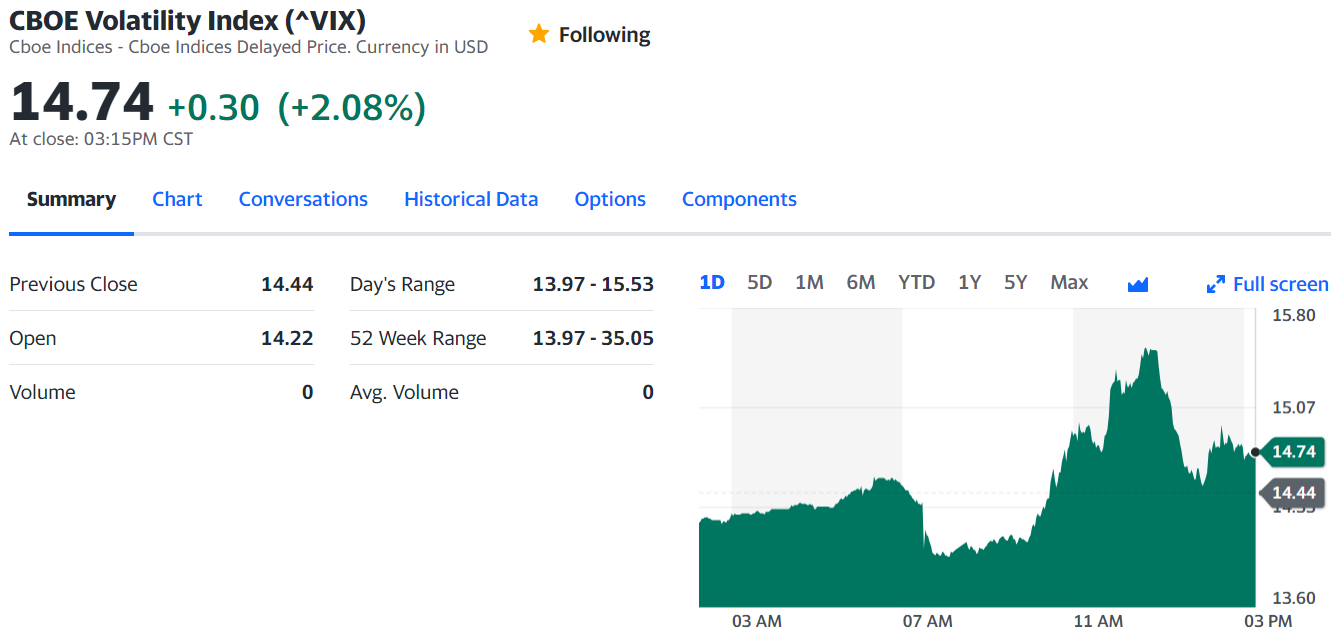Click the Cboe Indices Delayed Price subtitle

[249, 46]
